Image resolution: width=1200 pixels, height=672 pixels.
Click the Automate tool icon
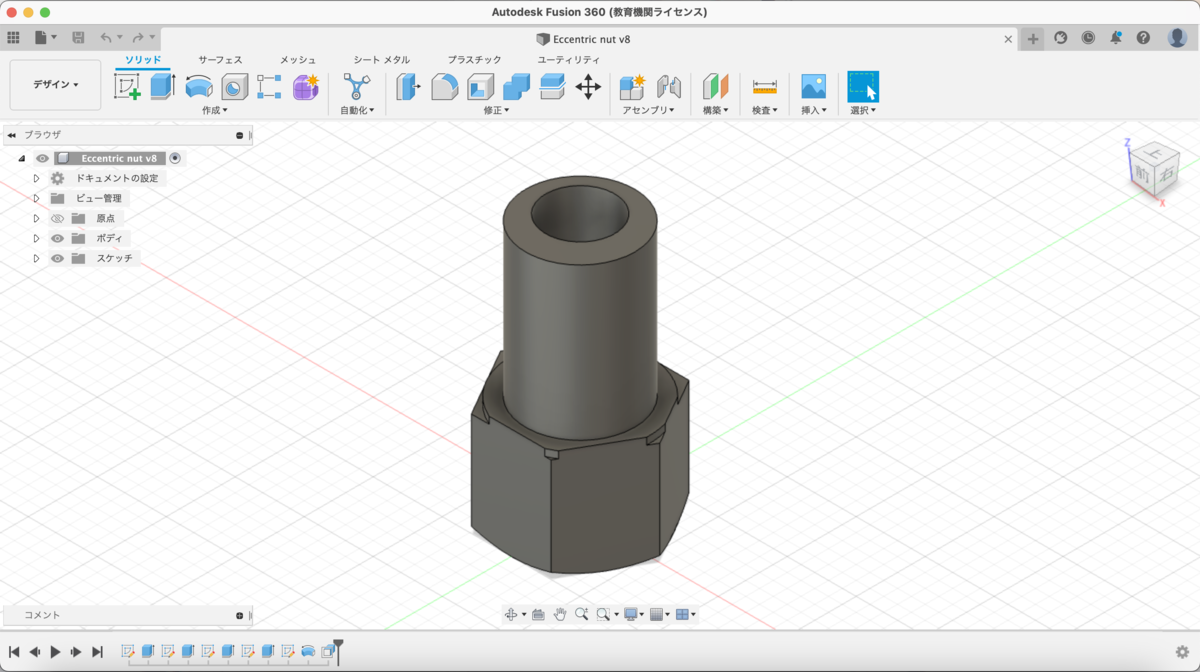(x=357, y=87)
